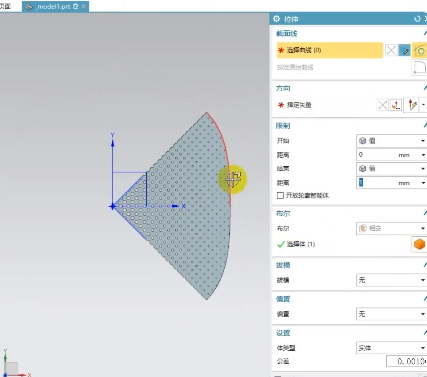Click the X axis arrow in the viewport
This screenshot has width=427, height=377.
(x=175, y=206)
